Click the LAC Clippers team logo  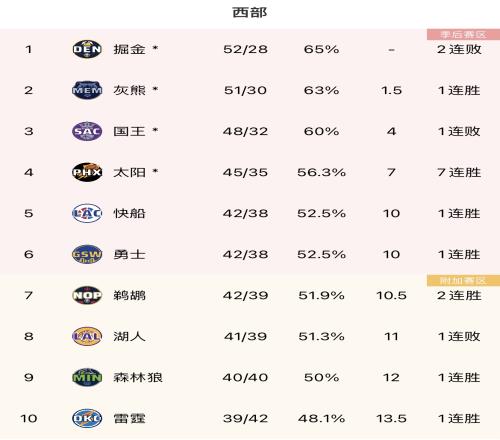click(87, 213)
